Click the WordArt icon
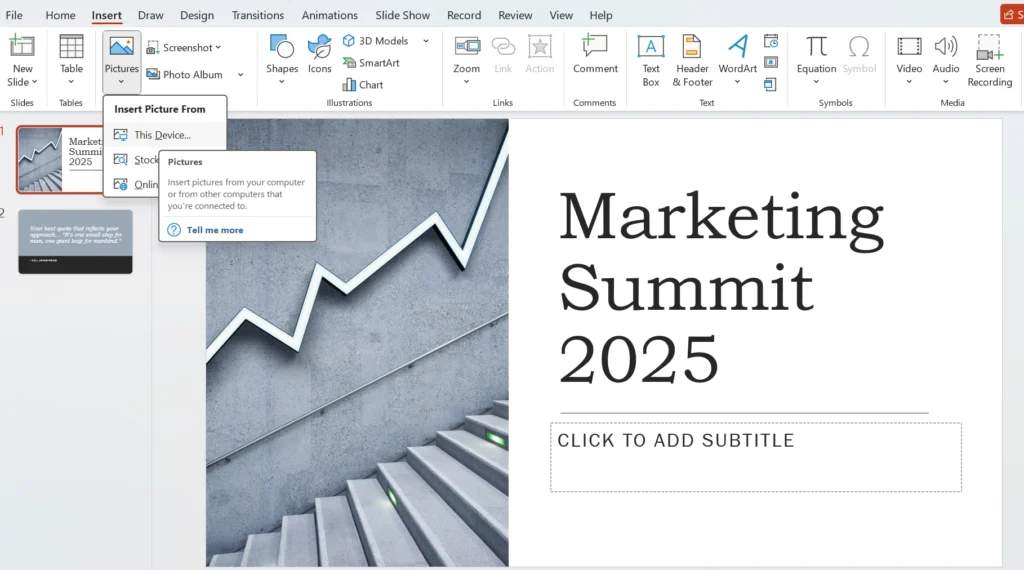Image resolution: width=1024 pixels, height=570 pixels. [x=738, y=46]
